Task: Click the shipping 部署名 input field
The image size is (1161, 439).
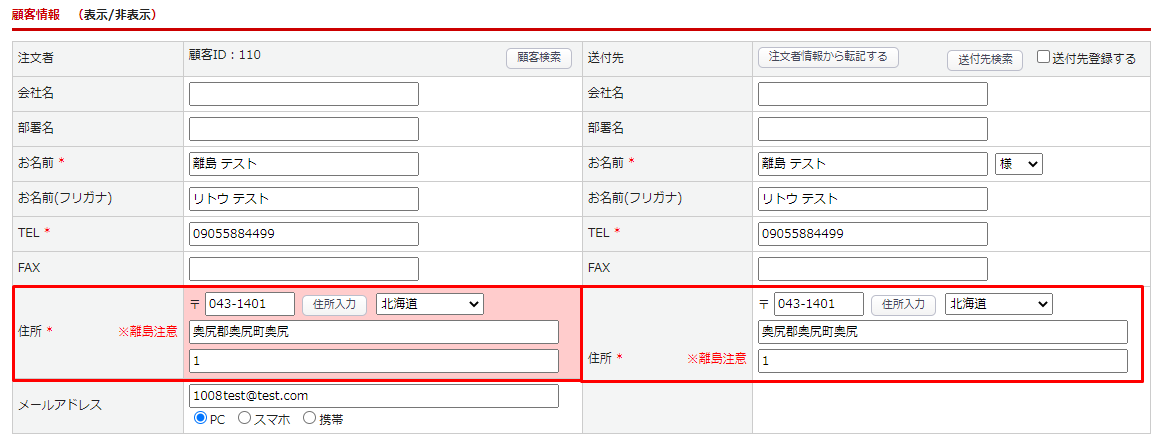Action: 872,129
